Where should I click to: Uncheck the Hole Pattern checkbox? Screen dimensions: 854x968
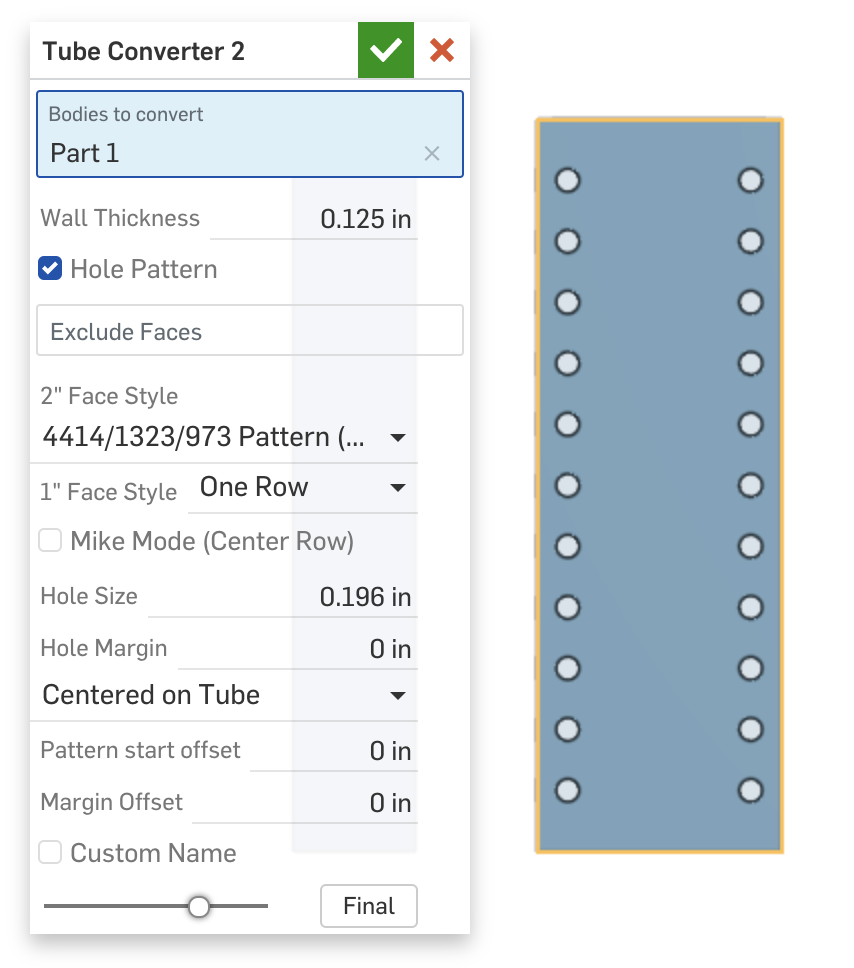tap(50, 269)
